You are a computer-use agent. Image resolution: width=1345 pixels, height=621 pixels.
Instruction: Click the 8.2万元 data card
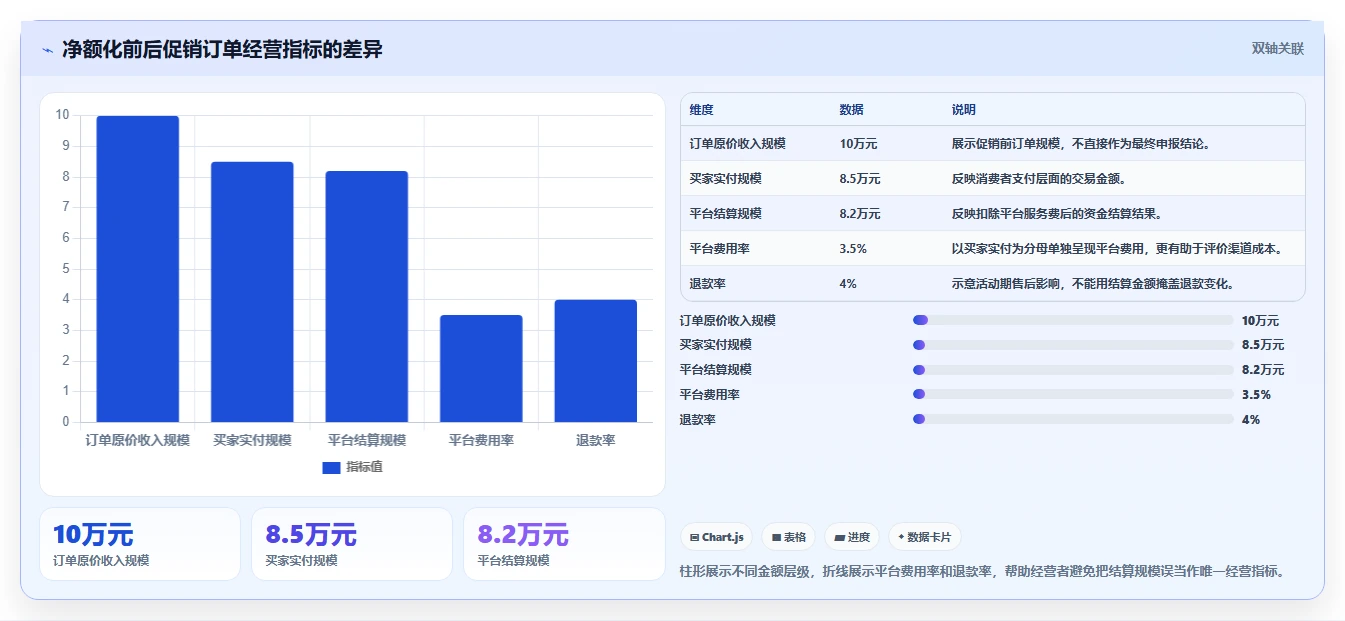(564, 544)
